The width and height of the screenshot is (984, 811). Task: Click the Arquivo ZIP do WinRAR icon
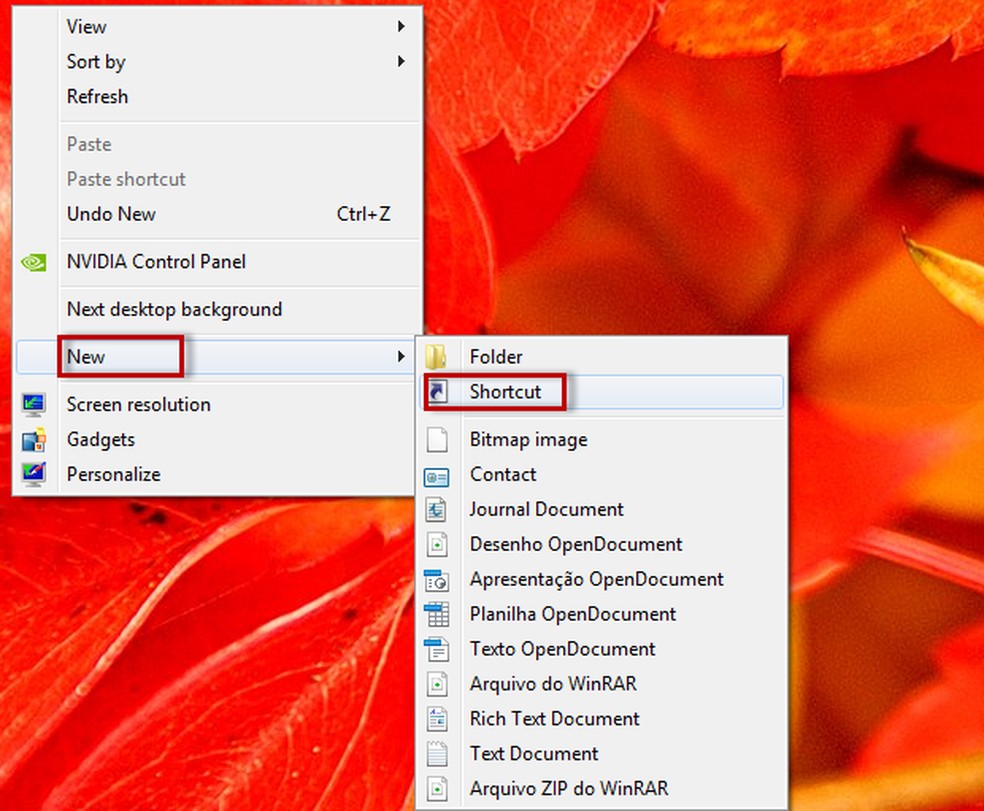(x=437, y=788)
